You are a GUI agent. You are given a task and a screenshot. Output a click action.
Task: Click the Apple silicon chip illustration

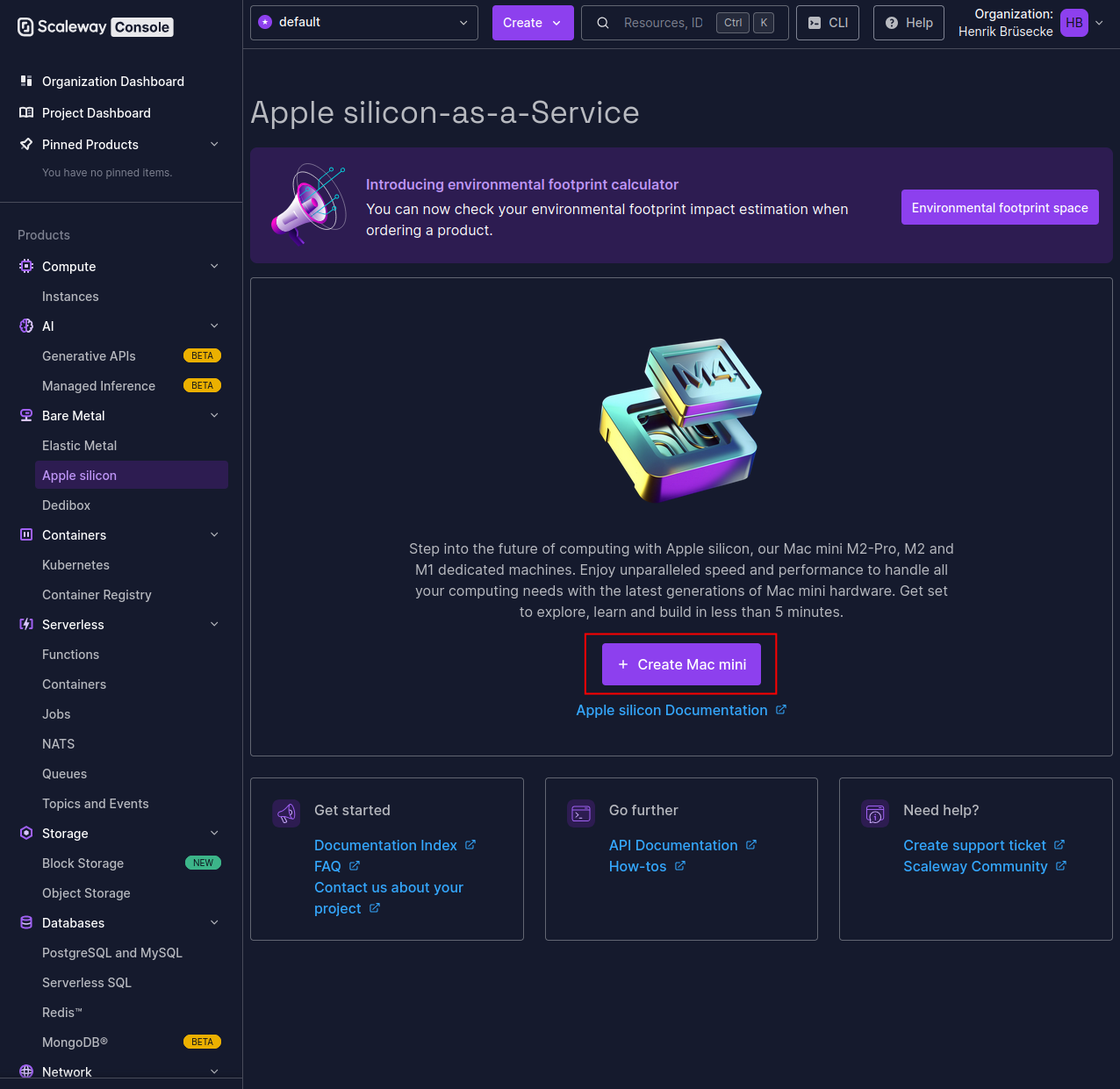681,419
